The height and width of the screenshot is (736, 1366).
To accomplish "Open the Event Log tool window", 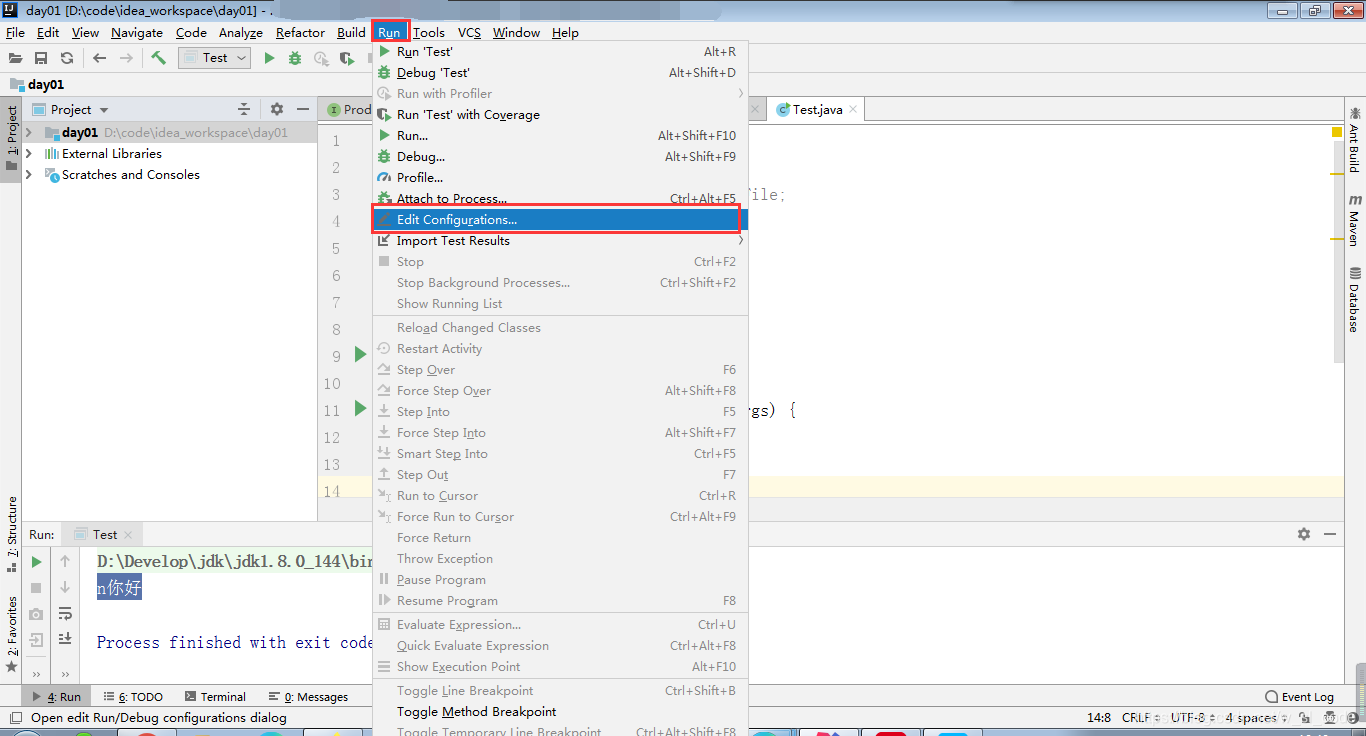I will tap(1300, 696).
